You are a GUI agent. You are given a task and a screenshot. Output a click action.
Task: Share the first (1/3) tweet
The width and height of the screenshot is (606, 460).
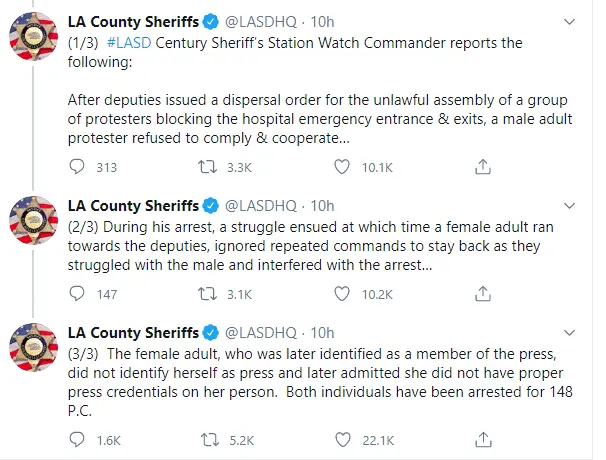coord(483,167)
